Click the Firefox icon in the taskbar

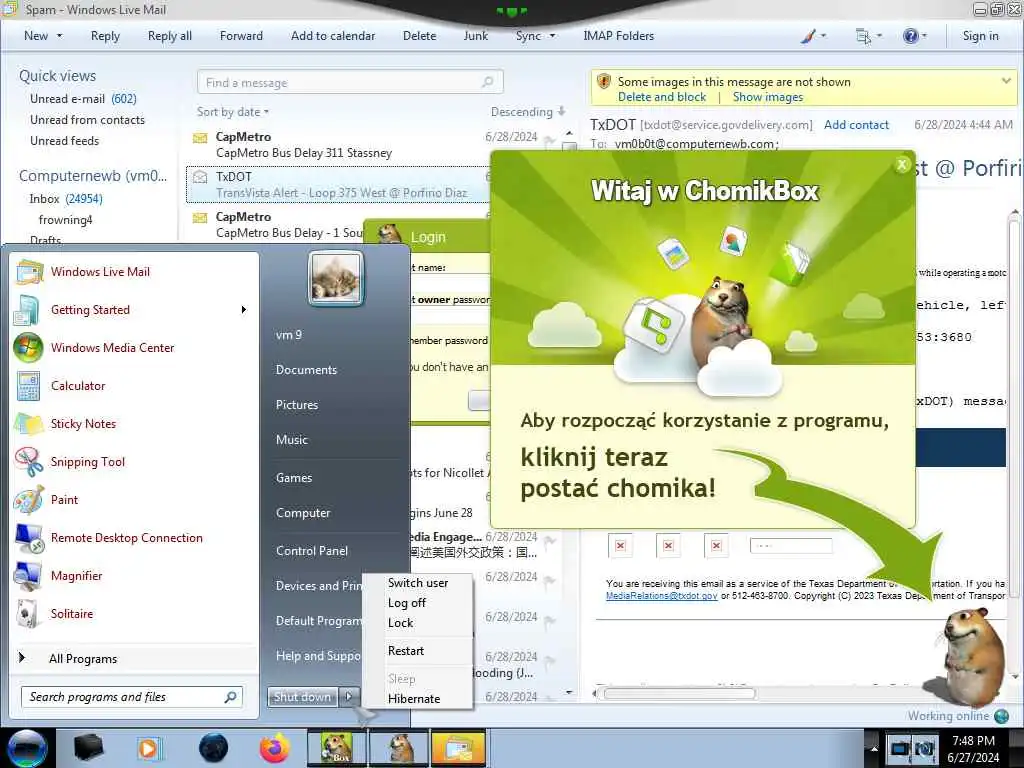tap(274, 748)
